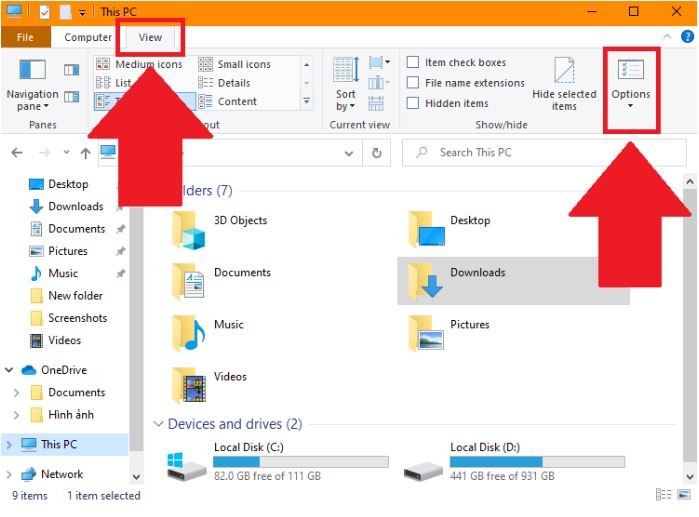Switch layout to Content view
The image size is (699, 517).
(x=228, y=102)
